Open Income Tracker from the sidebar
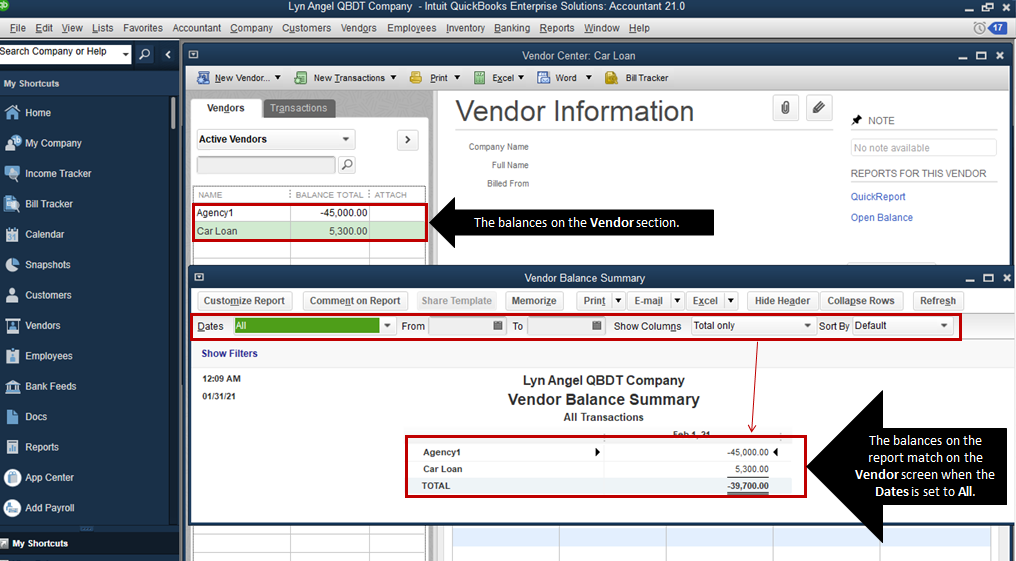The width and height of the screenshot is (1016, 561). (58, 174)
